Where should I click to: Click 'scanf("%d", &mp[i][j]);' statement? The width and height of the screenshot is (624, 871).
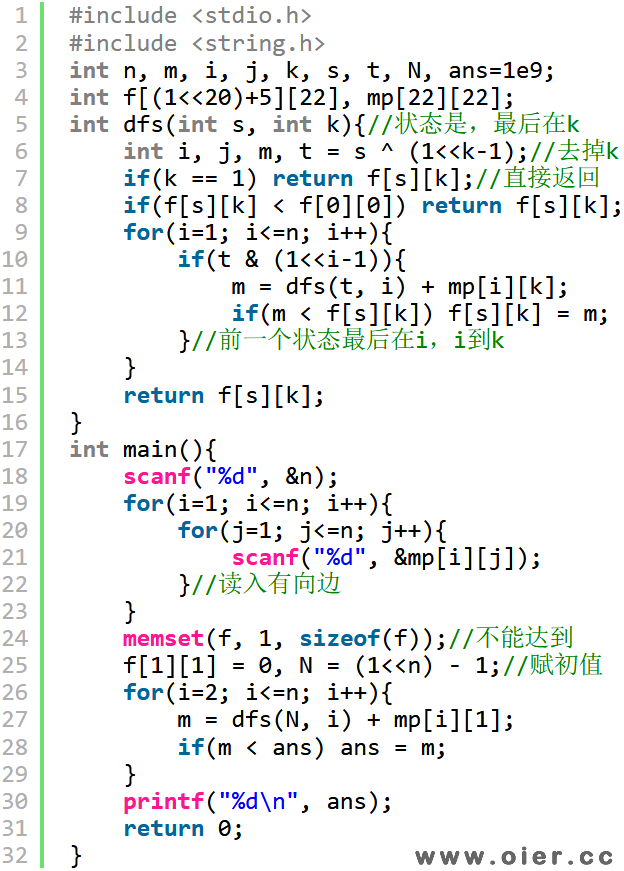[386, 558]
